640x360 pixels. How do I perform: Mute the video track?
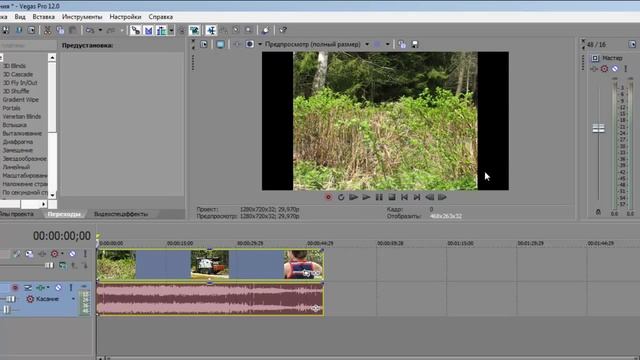(72, 254)
